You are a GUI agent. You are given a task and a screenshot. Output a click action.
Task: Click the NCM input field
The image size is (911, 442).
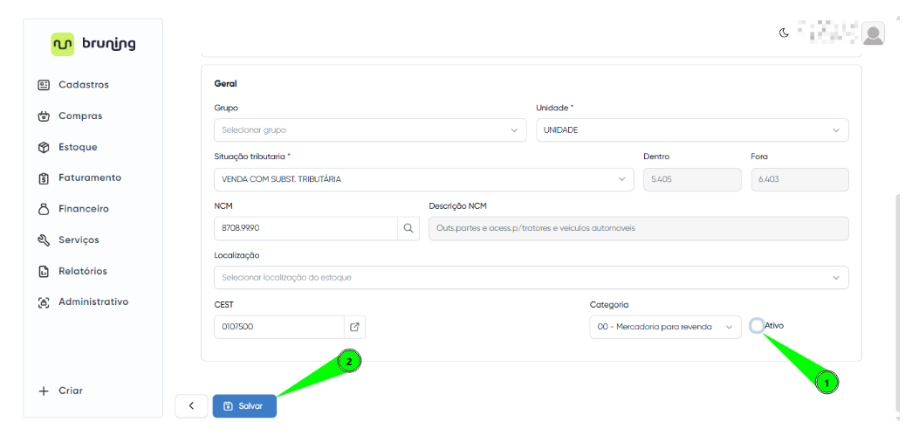tap(305, 228)
